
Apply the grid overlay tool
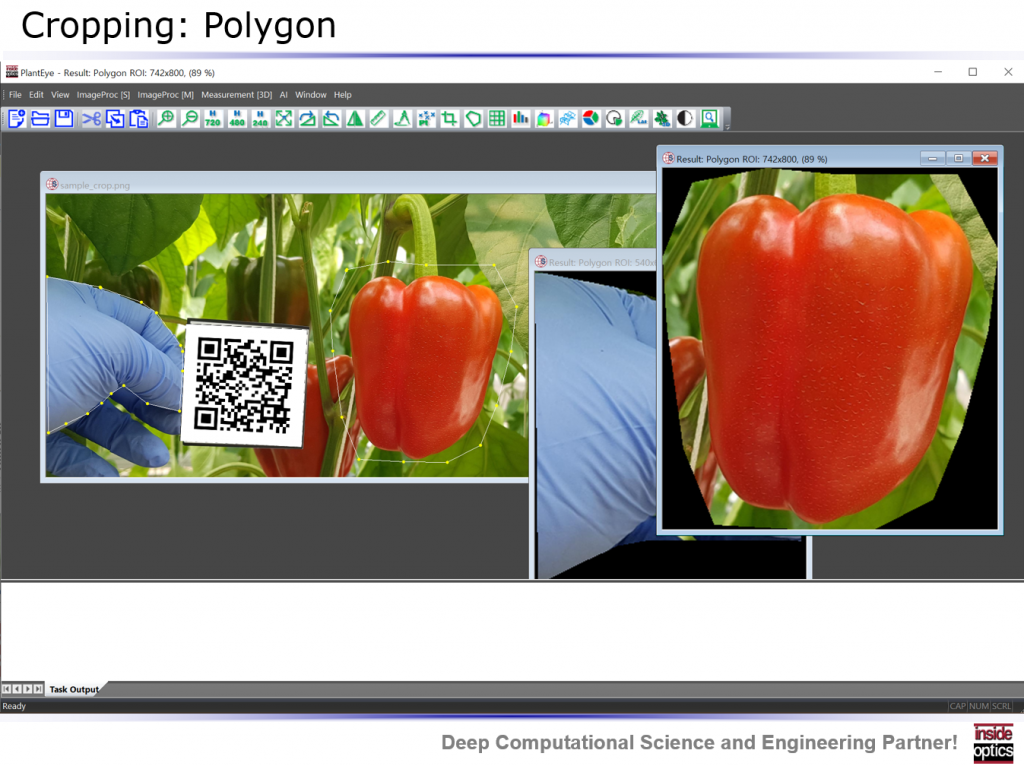[495, 118]
